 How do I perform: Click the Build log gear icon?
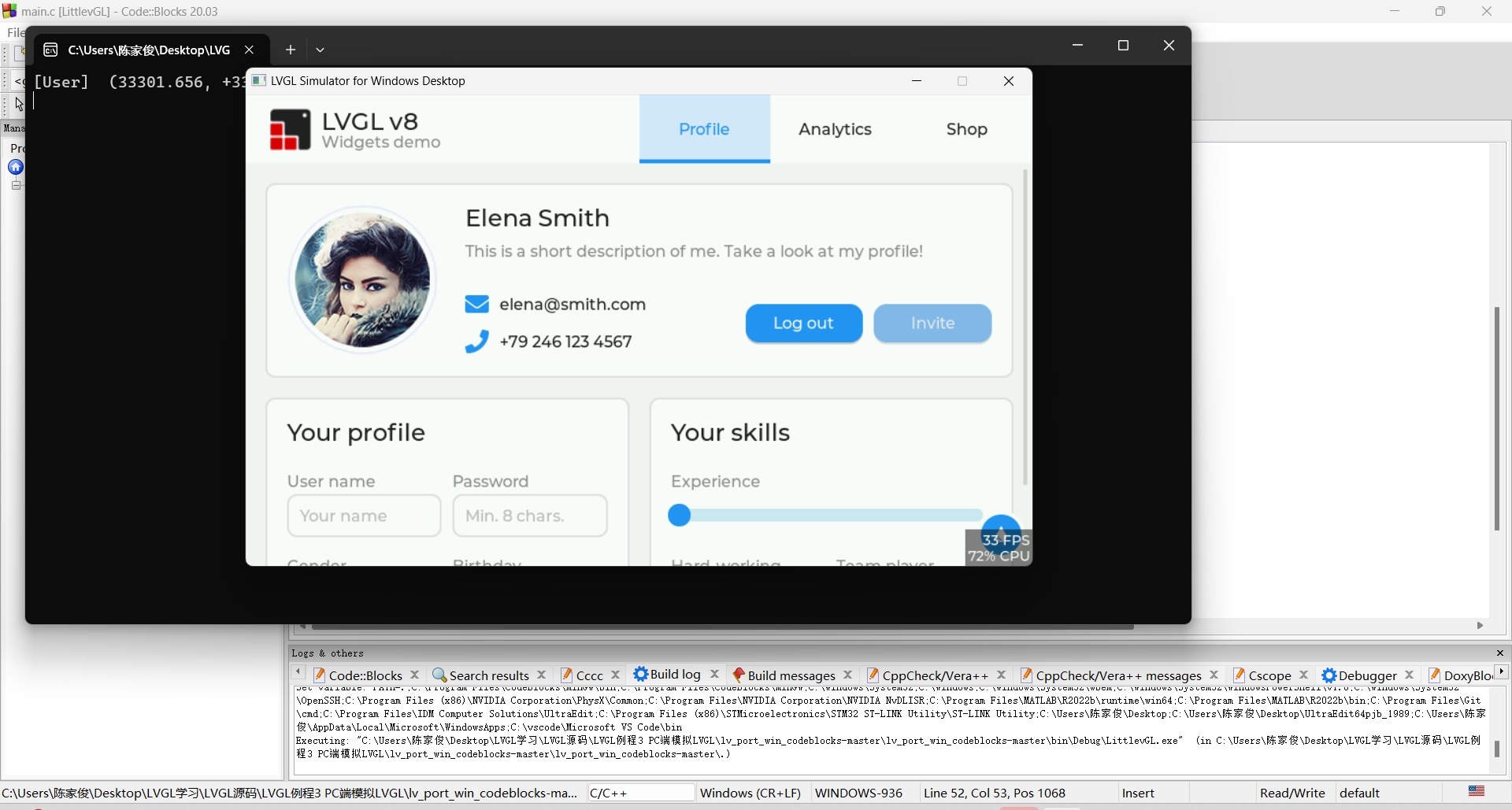coord(641,674)
